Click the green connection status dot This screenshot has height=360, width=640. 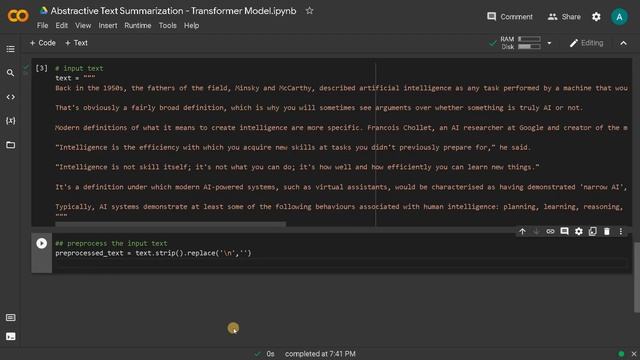point(621,354)
